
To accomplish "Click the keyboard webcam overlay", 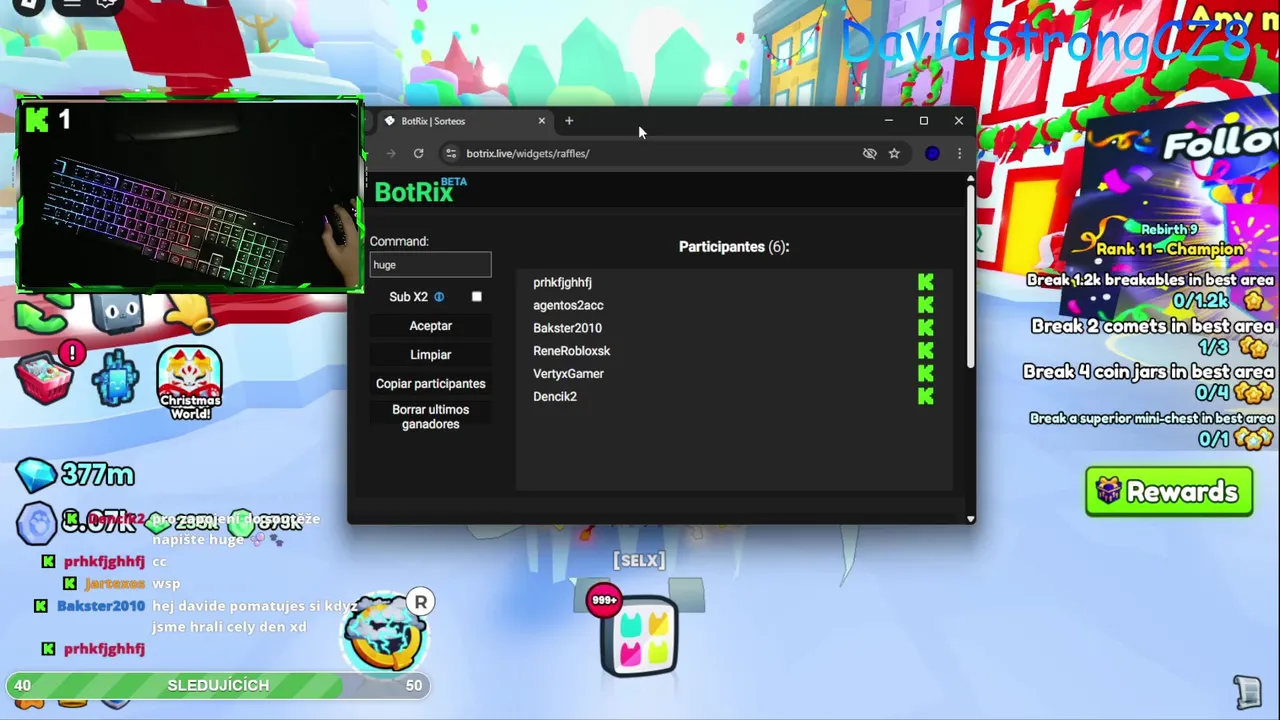I will pos(189,196).
